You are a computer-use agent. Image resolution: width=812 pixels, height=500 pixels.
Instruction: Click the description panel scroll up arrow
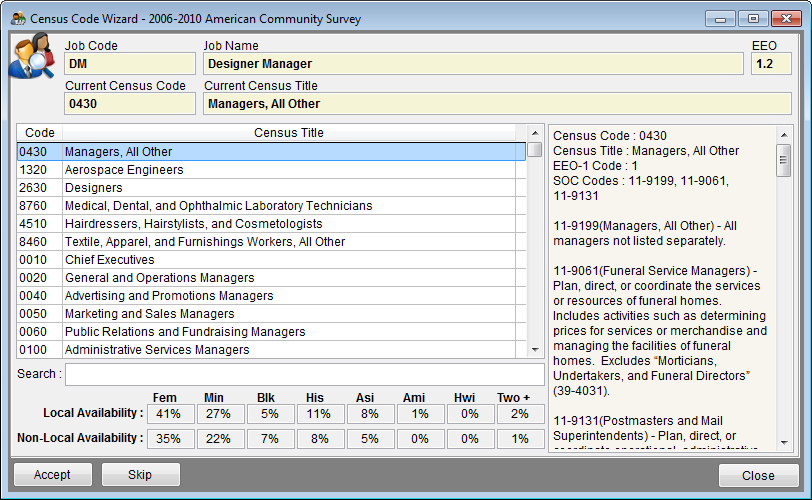point(784,135)
